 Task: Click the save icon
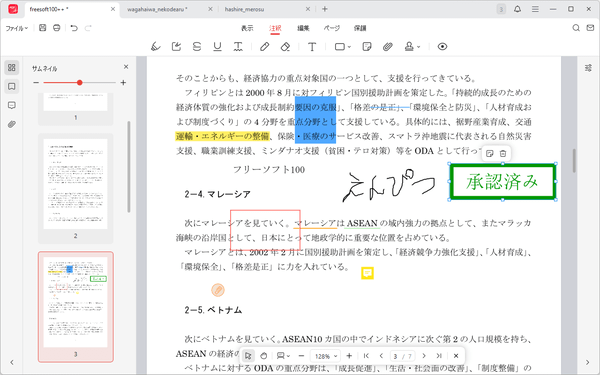click(42, 28)
